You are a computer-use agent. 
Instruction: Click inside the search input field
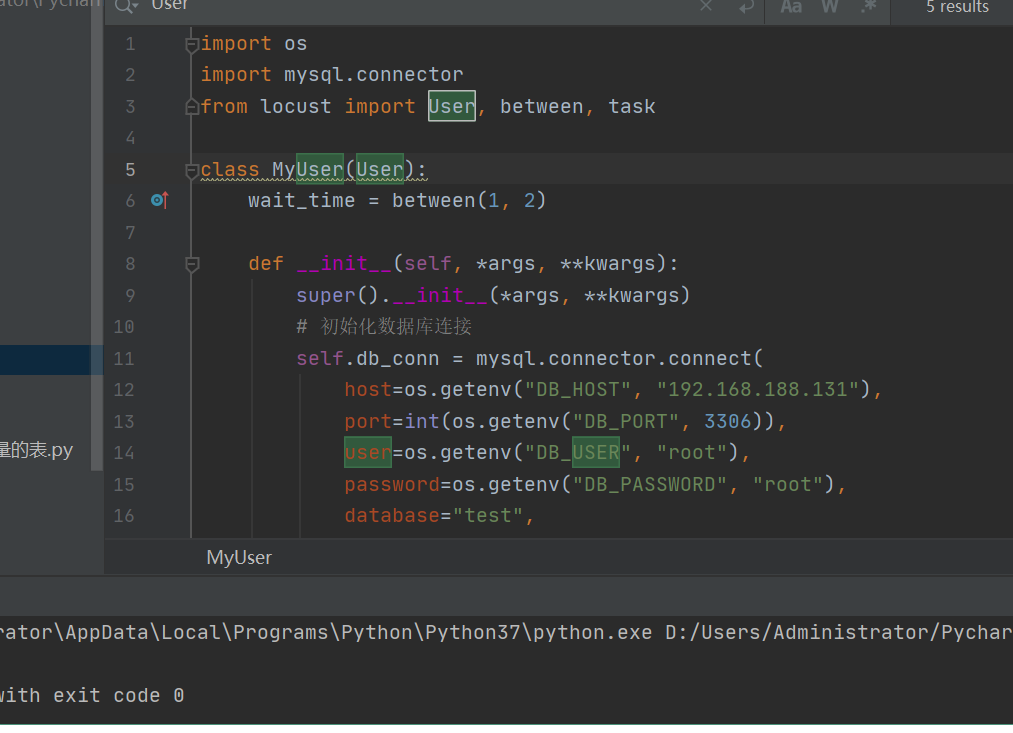[x=300, y=8]
